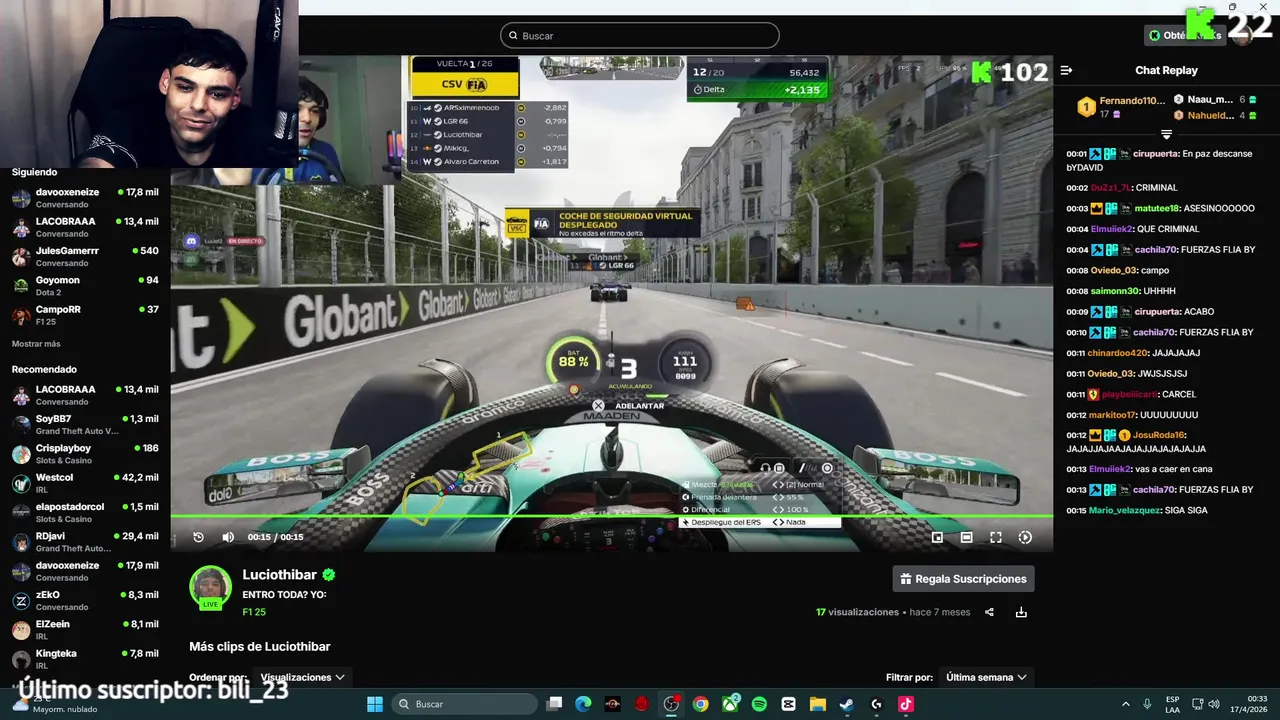Image resolution: width=1280 pixels, height=720 pixels.
Task: Toggle theater mode in video player
Action: (966, 537)
